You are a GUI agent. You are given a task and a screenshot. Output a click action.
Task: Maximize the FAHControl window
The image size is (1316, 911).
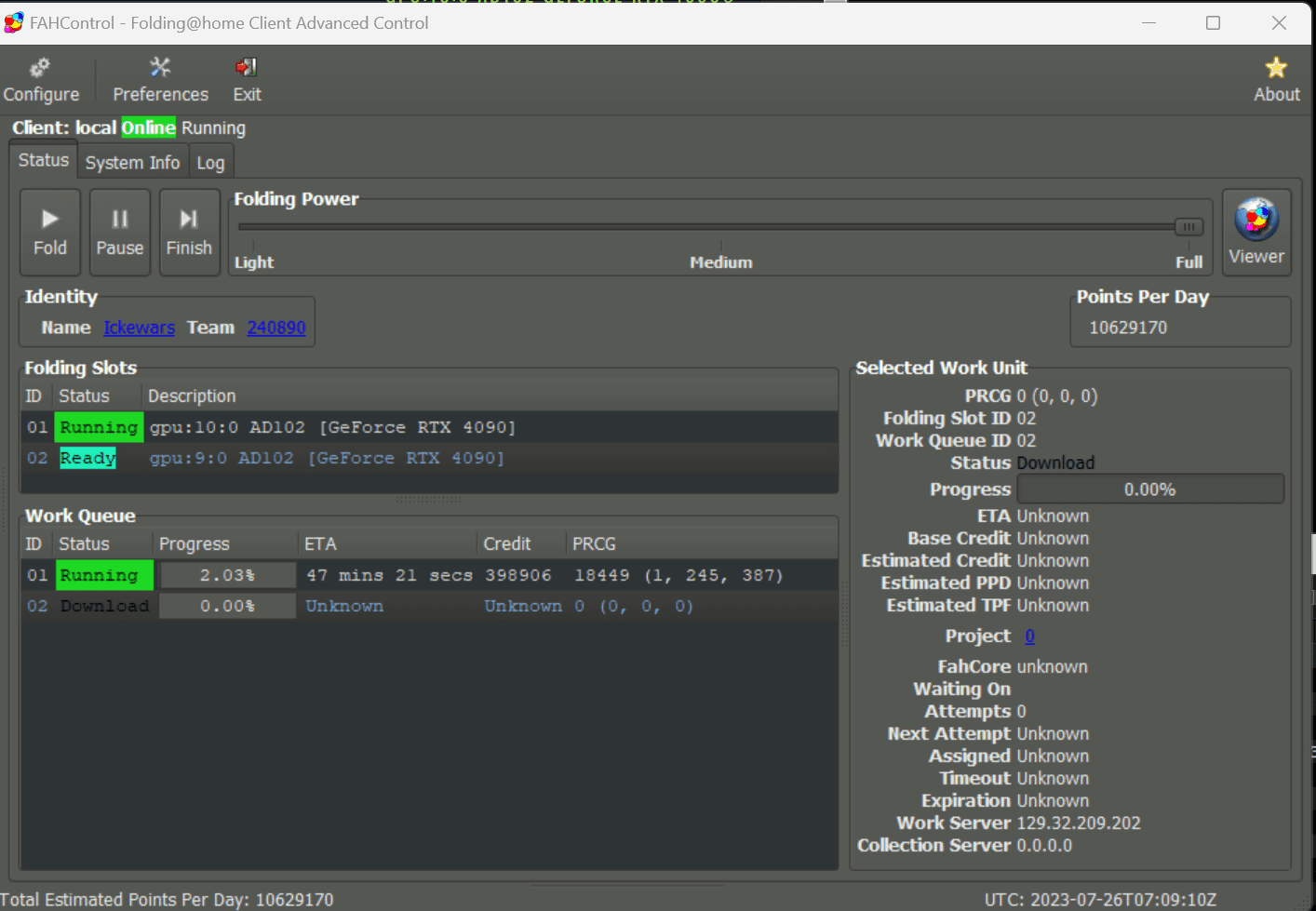[x=1213, y=22]
